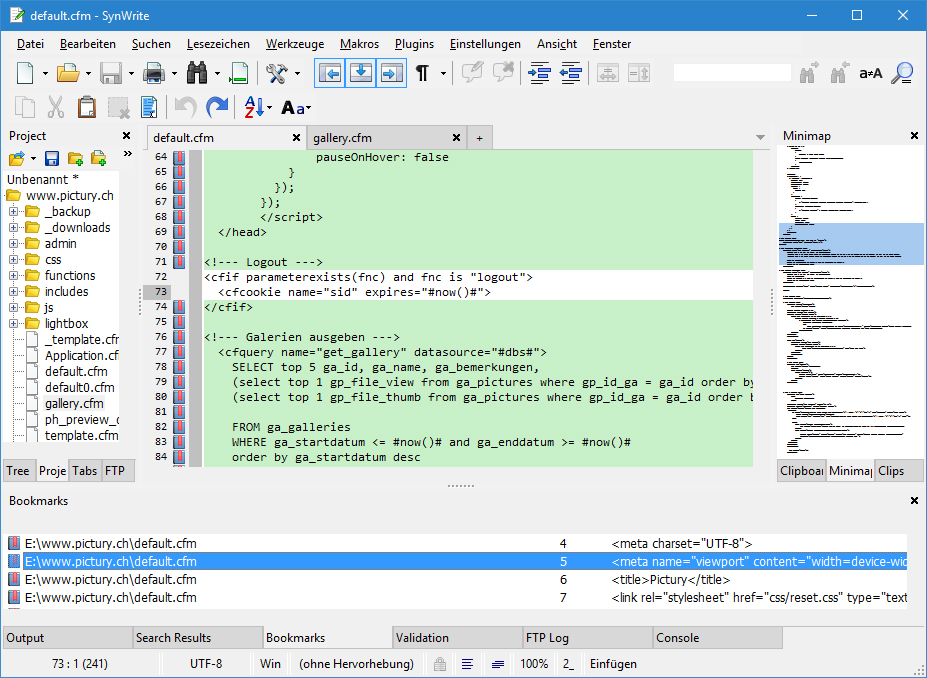
Task: Toggle insert mode Einfügen in status bar
Action: click(613, 664)
